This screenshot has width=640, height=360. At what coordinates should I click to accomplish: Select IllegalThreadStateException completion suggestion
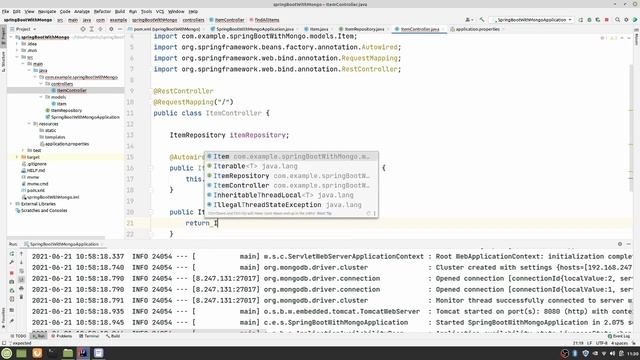tap(291, 205)
